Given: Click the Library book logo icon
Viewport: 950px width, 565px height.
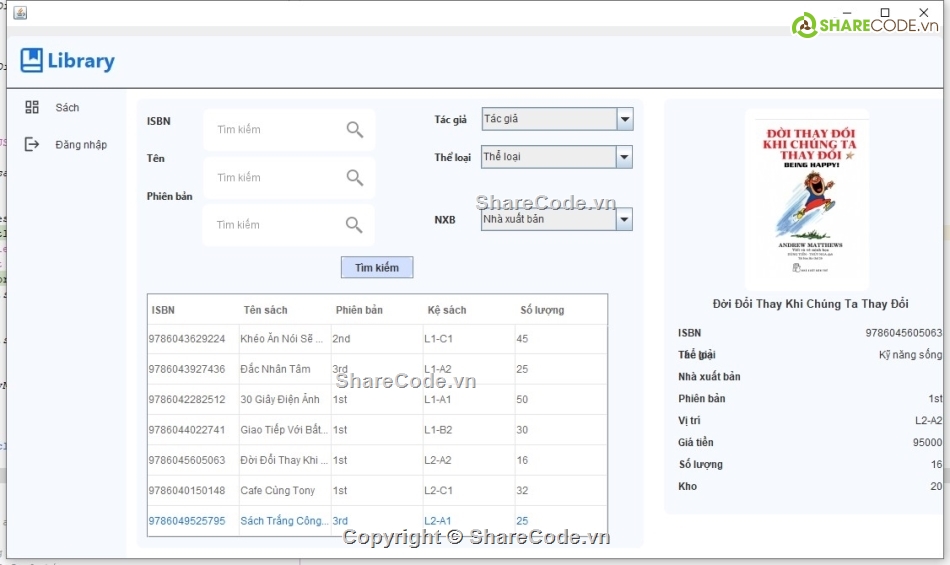Looking at the screenshot, I should 32,61.
